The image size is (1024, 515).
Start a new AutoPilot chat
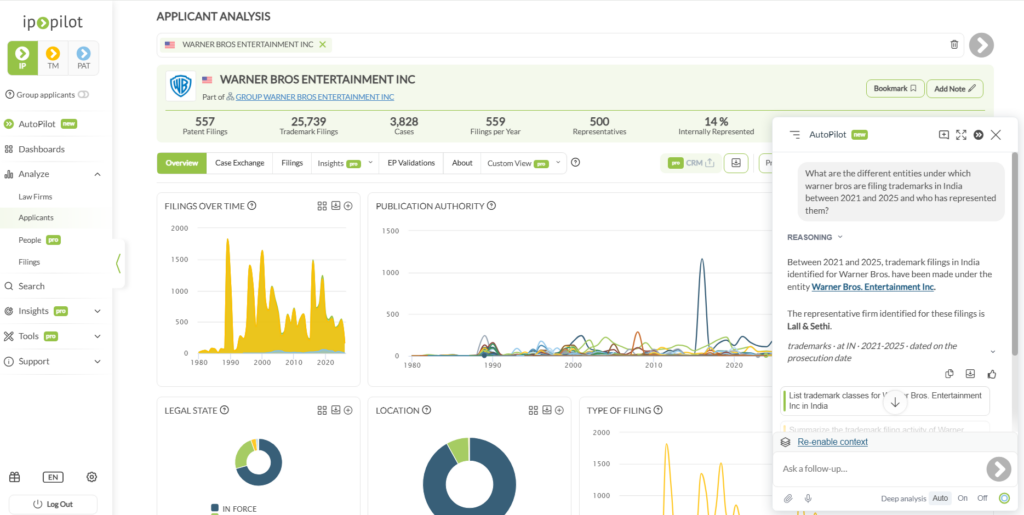pos(944,134)
